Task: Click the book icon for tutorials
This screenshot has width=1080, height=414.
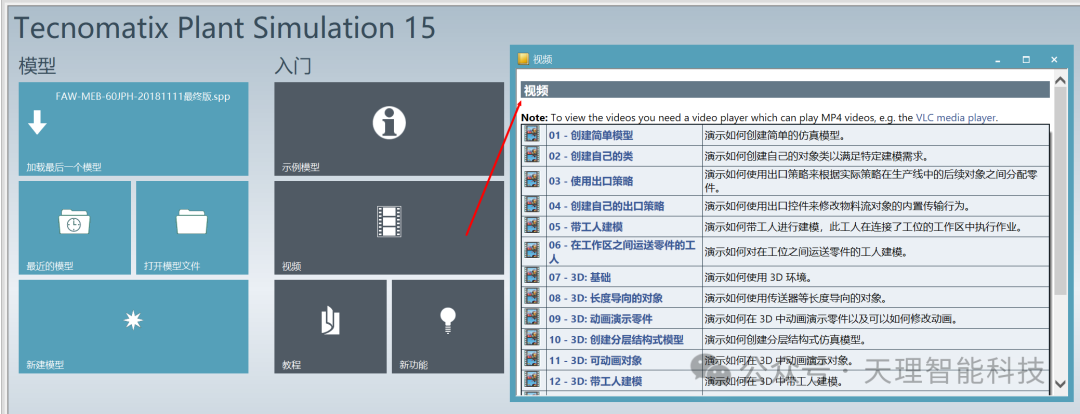Action: [x=331, y=321]
